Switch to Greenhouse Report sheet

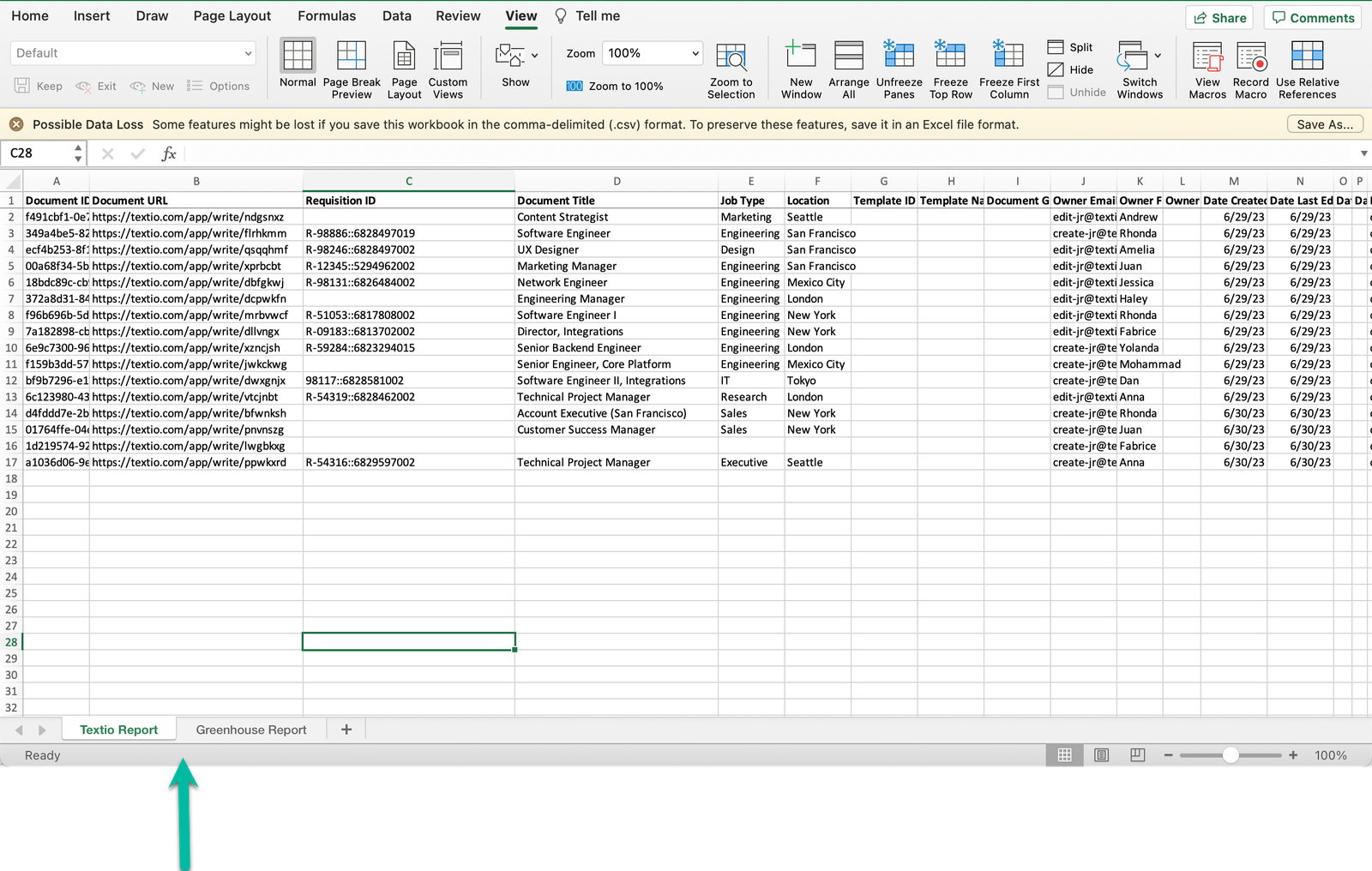[251, 730]
